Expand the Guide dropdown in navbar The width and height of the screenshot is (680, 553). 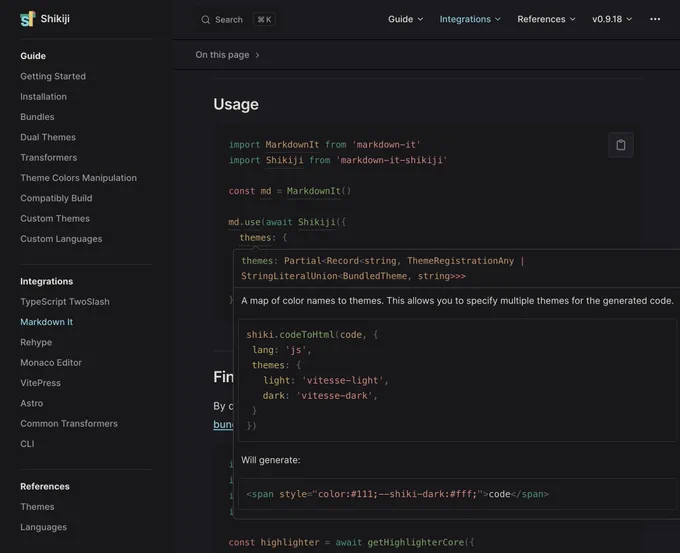pyautogui.click(x=405, y=19)
